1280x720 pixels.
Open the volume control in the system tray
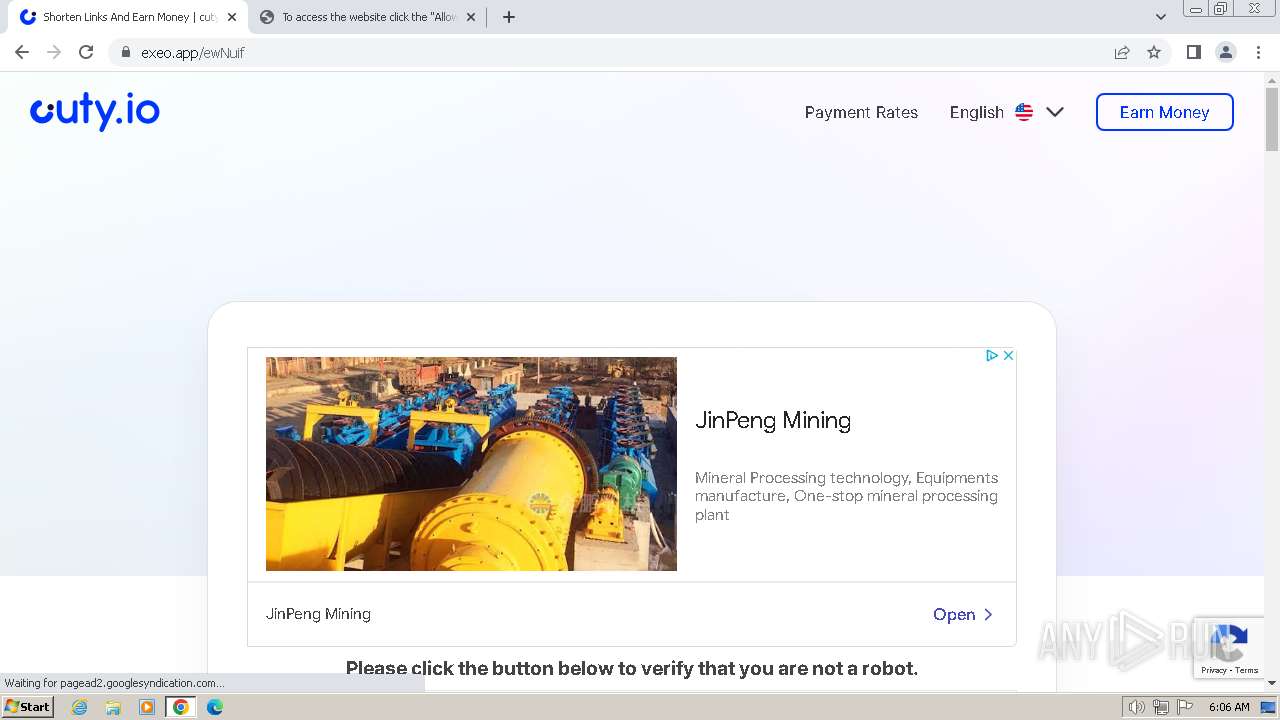[x=1137, y=707]
